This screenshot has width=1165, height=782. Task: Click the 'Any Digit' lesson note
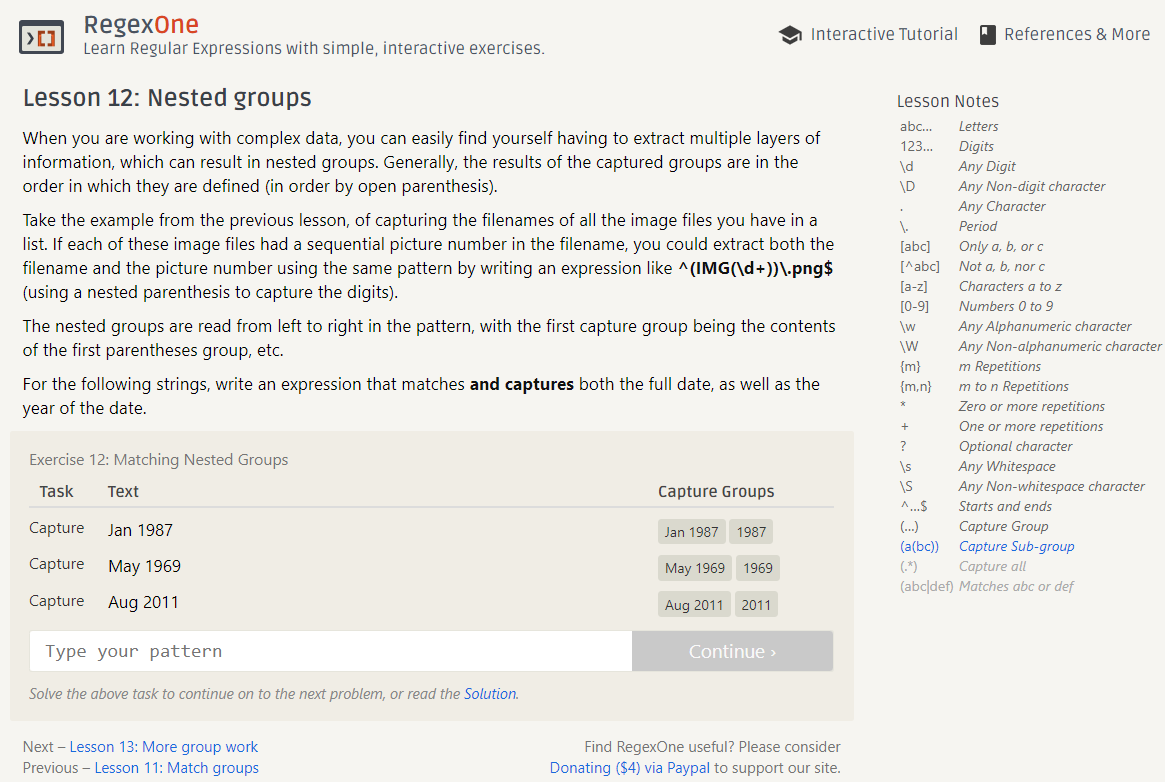point(987,166)
